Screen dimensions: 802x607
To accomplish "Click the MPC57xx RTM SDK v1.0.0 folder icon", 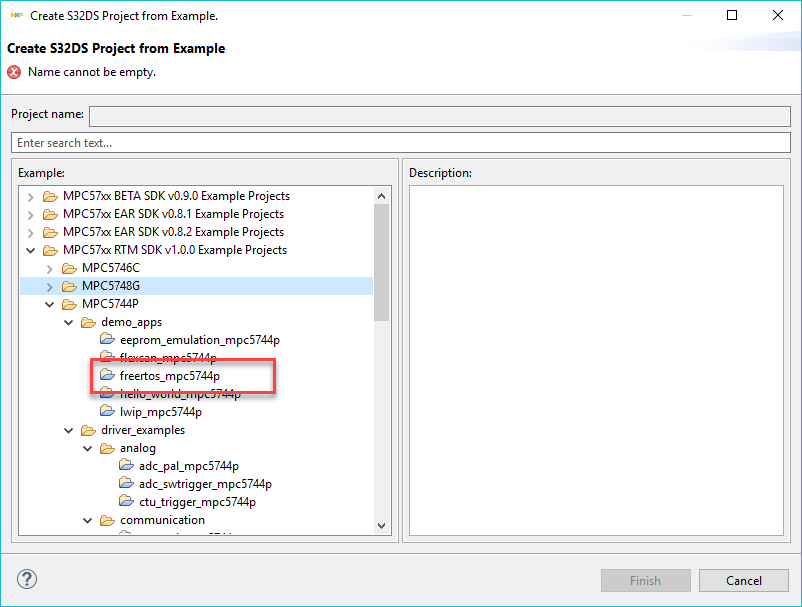I will coord(50,250).
